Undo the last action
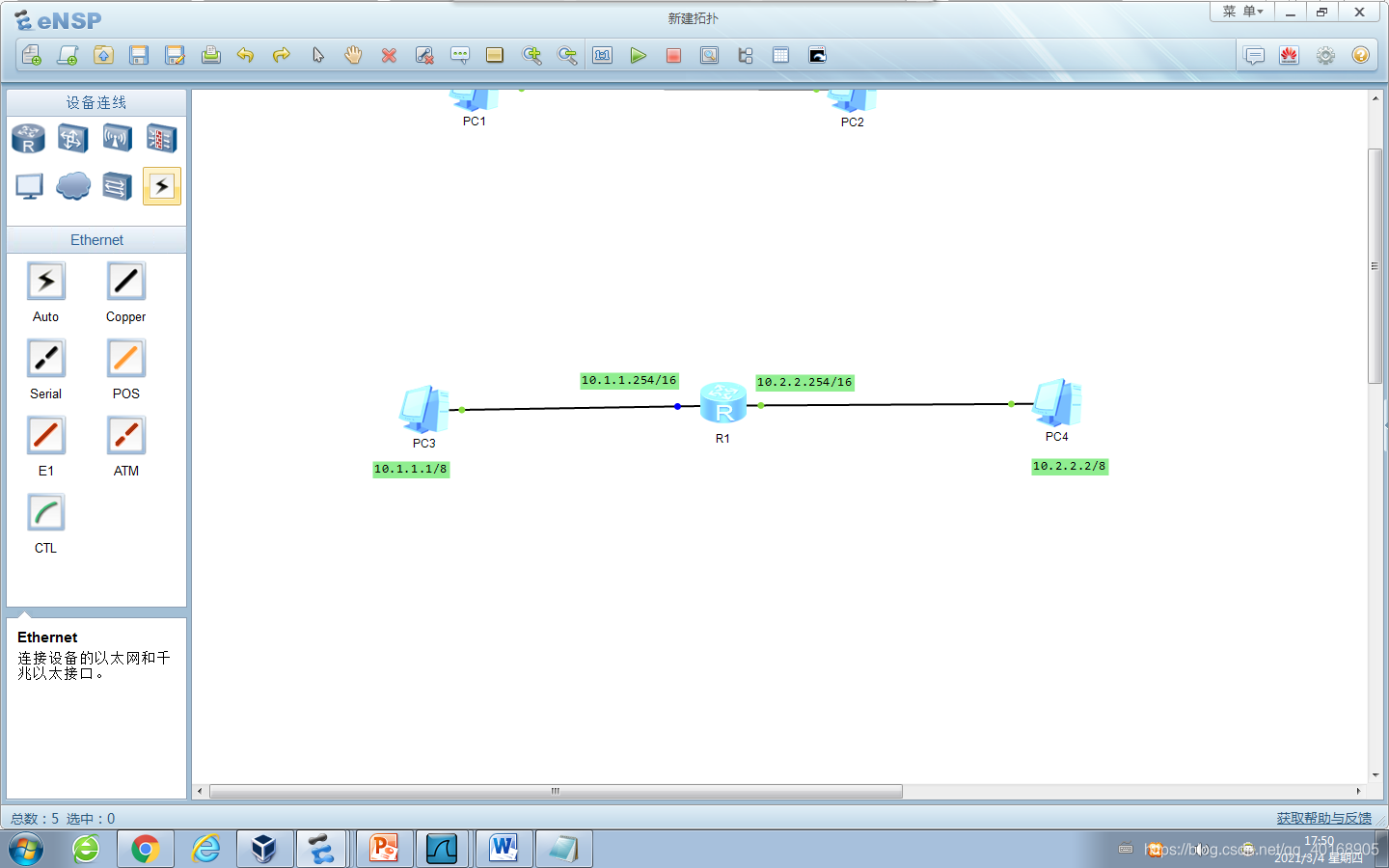Viewport: 1389px width, 868px height. (x=246, y=55)
